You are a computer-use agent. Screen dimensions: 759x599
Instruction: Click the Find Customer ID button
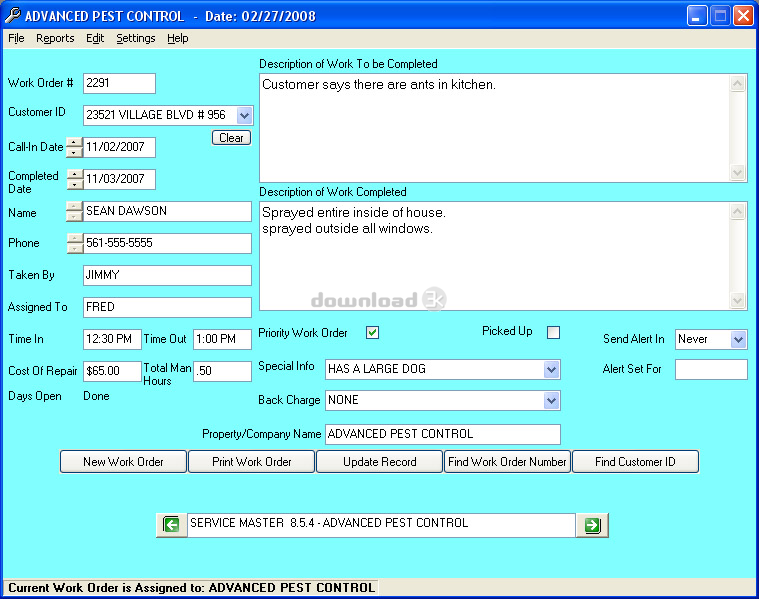pos(635,462)
